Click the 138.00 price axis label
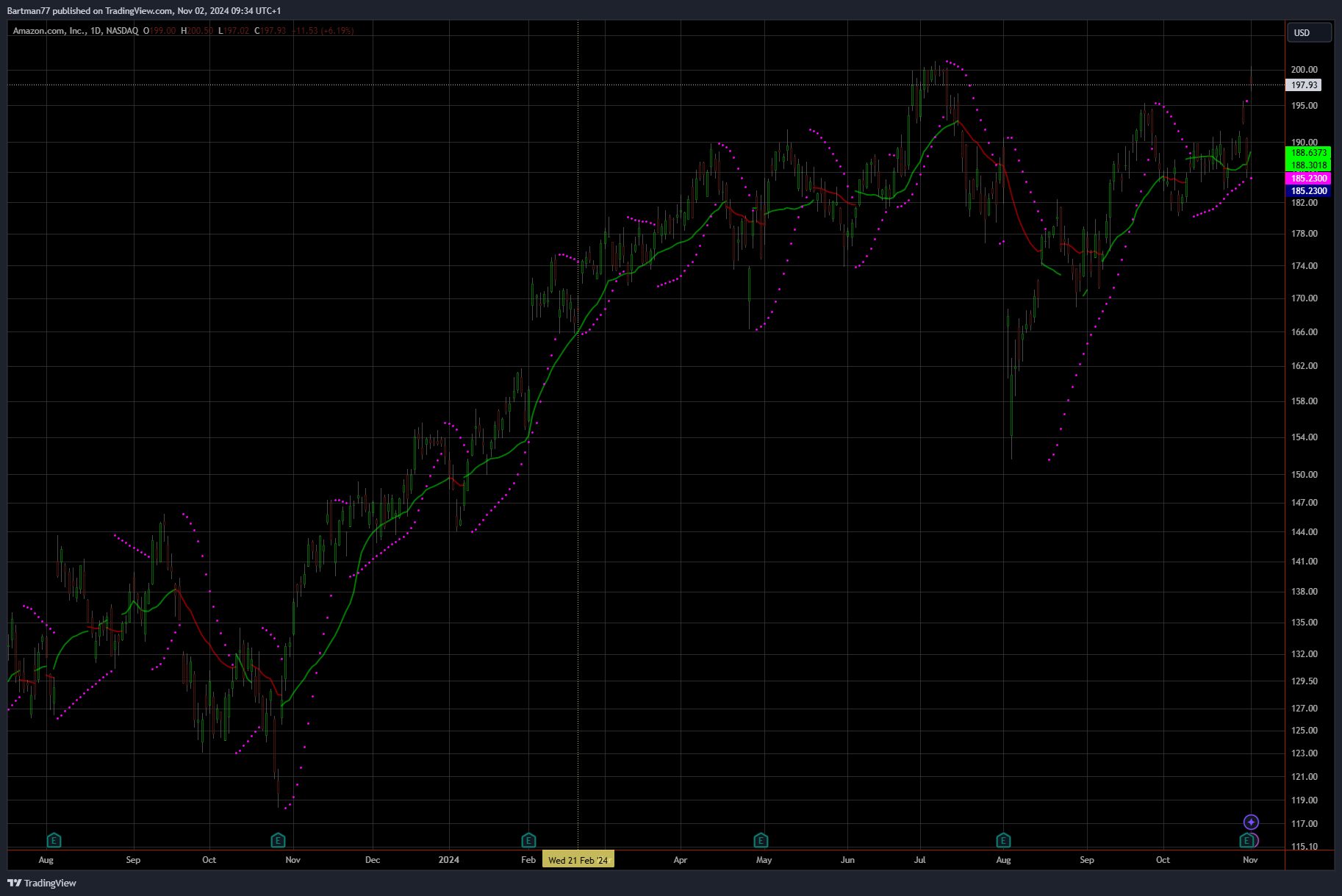This screenshot has width=1342, height=896. (1304, 592)
